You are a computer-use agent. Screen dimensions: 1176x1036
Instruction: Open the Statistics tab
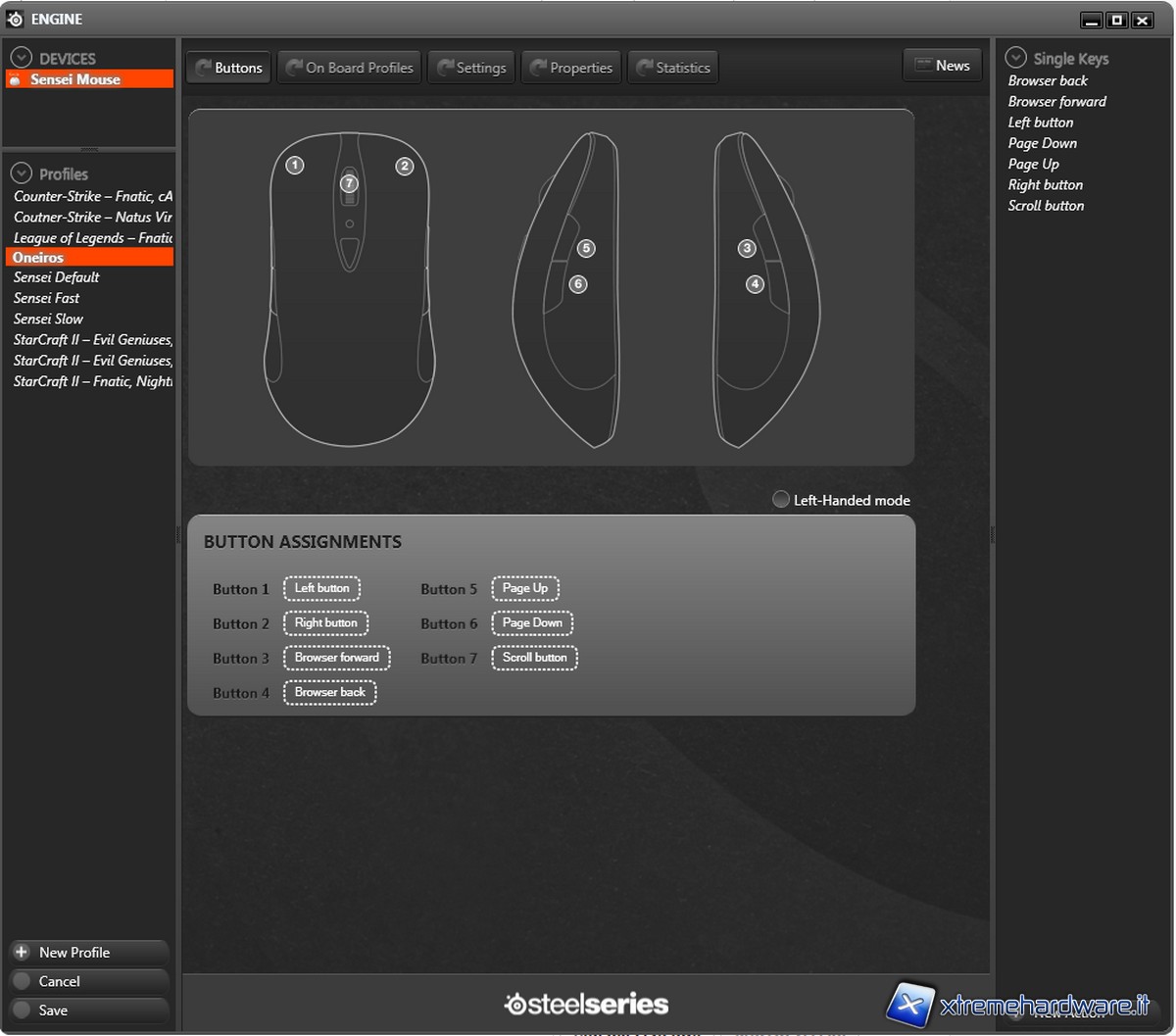point(672,68)
